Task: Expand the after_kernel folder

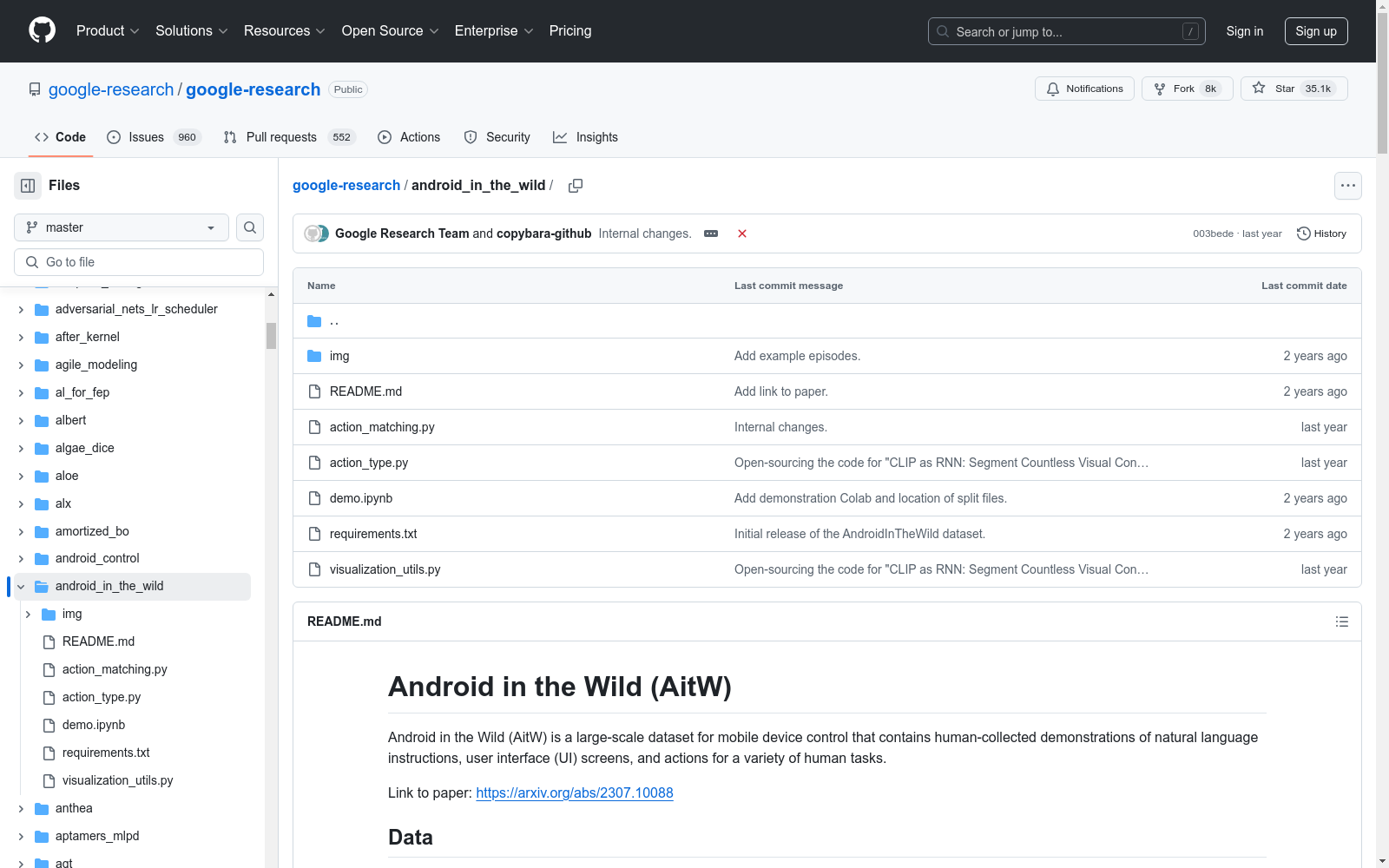Action: (x=21, y=337)
